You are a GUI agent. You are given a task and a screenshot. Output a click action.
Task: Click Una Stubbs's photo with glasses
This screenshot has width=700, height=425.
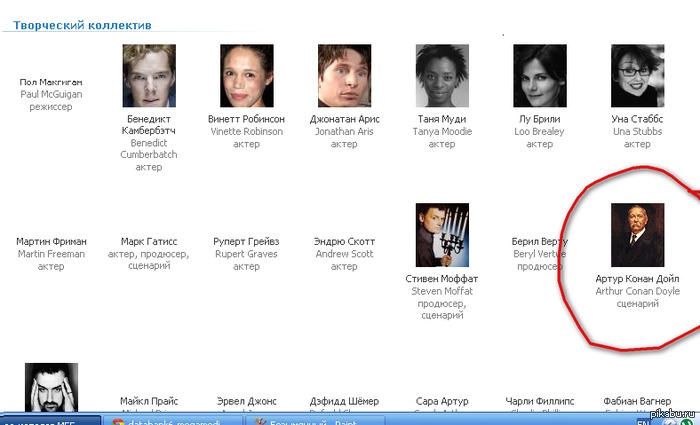click(637, 77)
